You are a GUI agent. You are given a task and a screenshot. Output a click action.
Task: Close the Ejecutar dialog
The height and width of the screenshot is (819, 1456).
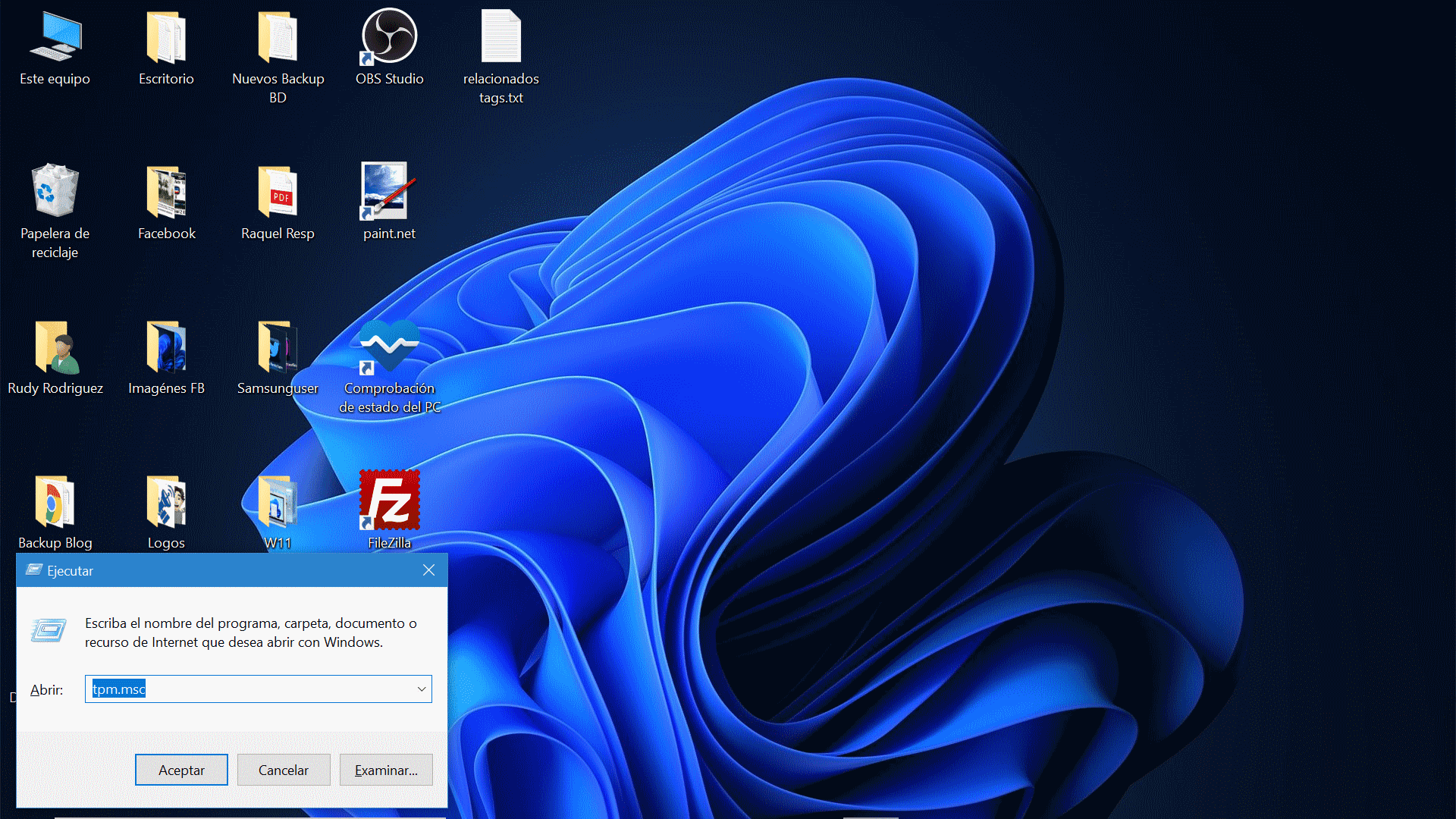click(428, 570)
